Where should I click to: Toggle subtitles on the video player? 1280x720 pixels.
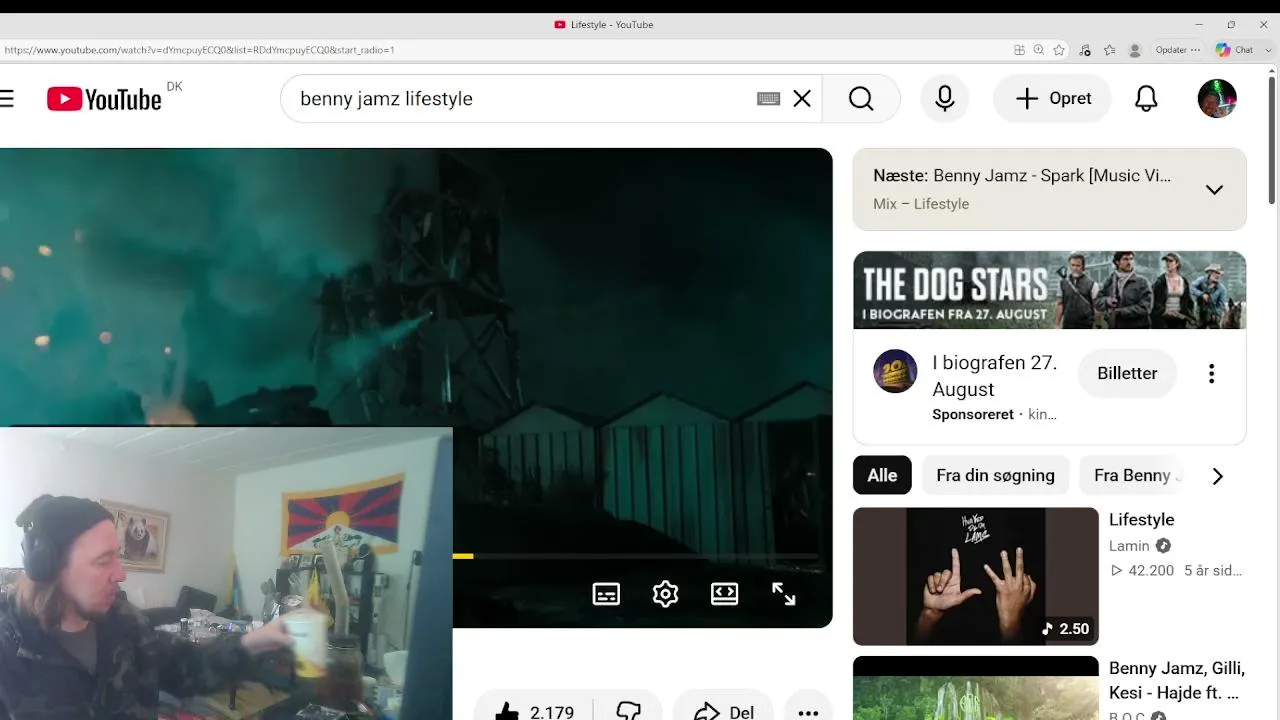coord(606,594)
